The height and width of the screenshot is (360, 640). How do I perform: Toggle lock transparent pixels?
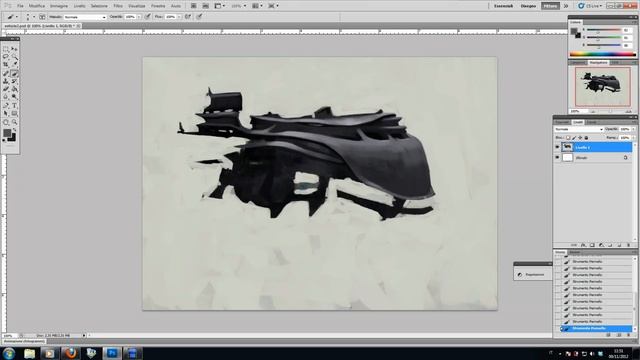[568, 138]
